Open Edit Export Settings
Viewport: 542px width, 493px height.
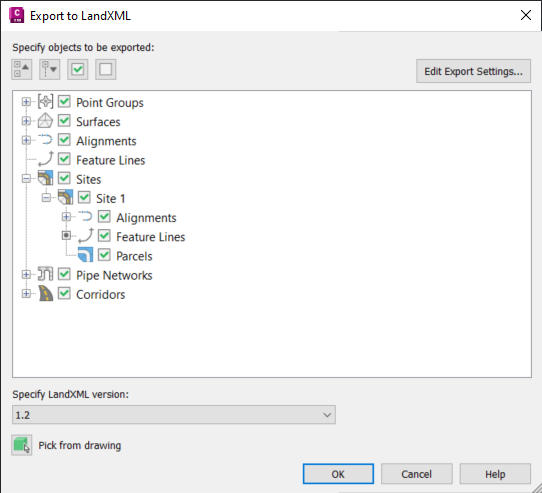point(474,71)
